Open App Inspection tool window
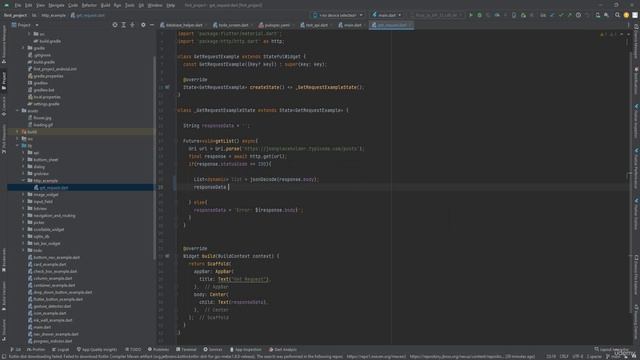The height and width of the screenshot is (360, 640). pos(246,349)
